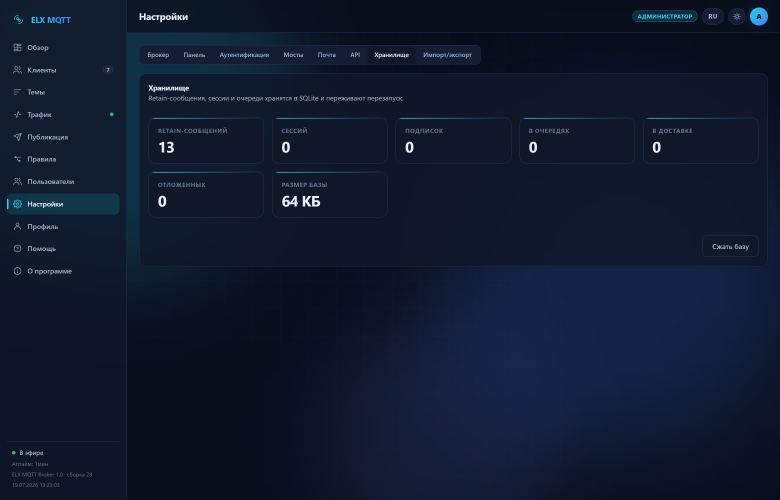Click the Сессий stat card
The height and width of the screenshot is (500, 780).
pyautogui.click(x=330, y=140)
